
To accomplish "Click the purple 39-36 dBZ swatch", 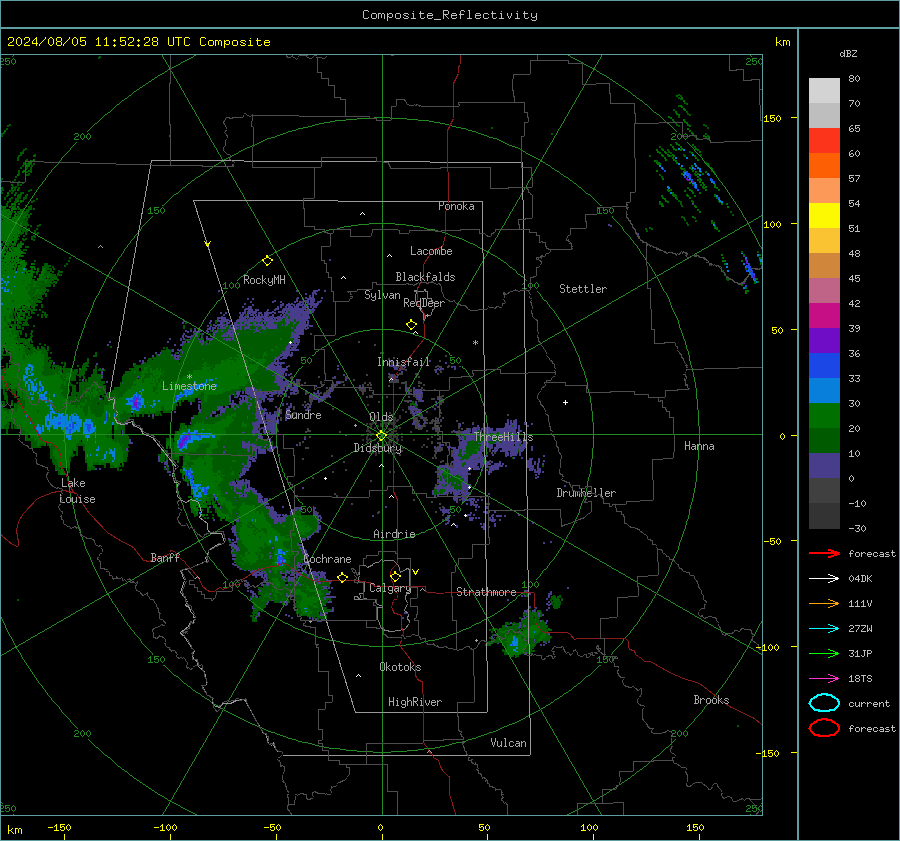I will click(824, 341).
